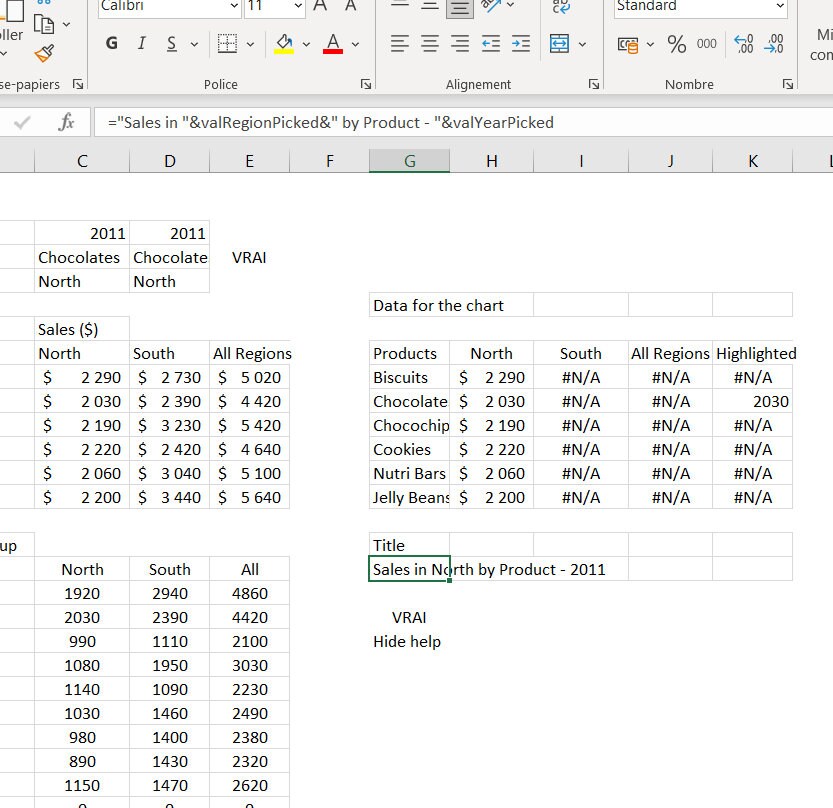
Task: Open the Police group dialog launcher
Action: pos(364,83)
